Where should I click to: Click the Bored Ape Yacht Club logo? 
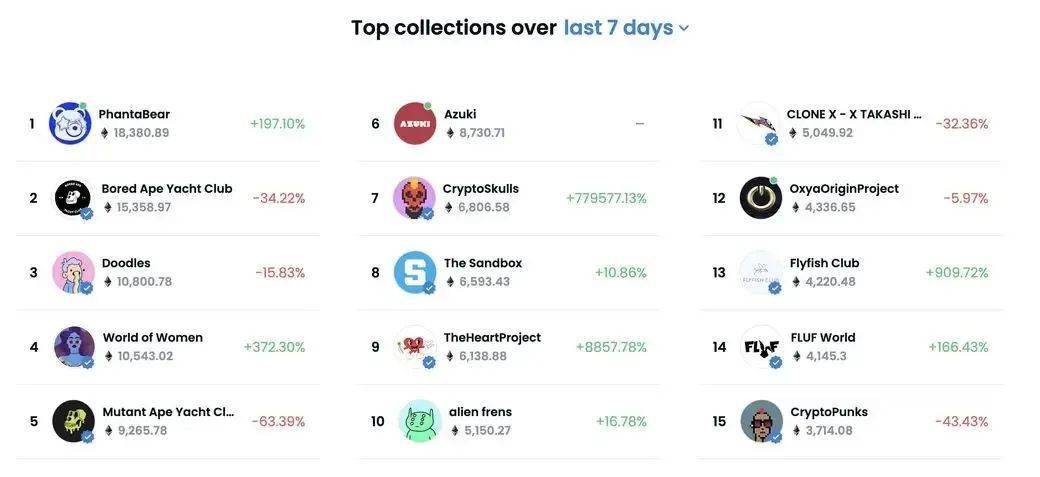[x=73, y=198]
